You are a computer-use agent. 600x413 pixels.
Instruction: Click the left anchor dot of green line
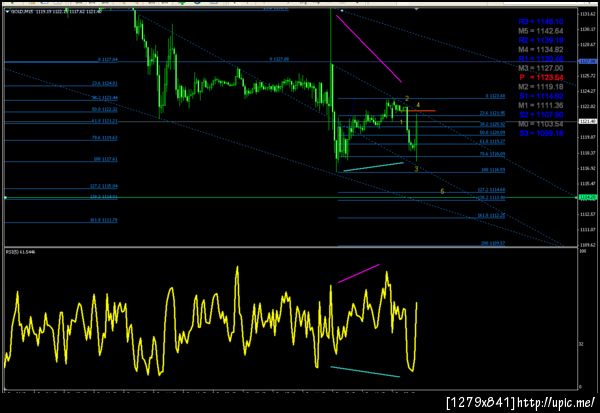pyautogui.click(x=5, y=198)
